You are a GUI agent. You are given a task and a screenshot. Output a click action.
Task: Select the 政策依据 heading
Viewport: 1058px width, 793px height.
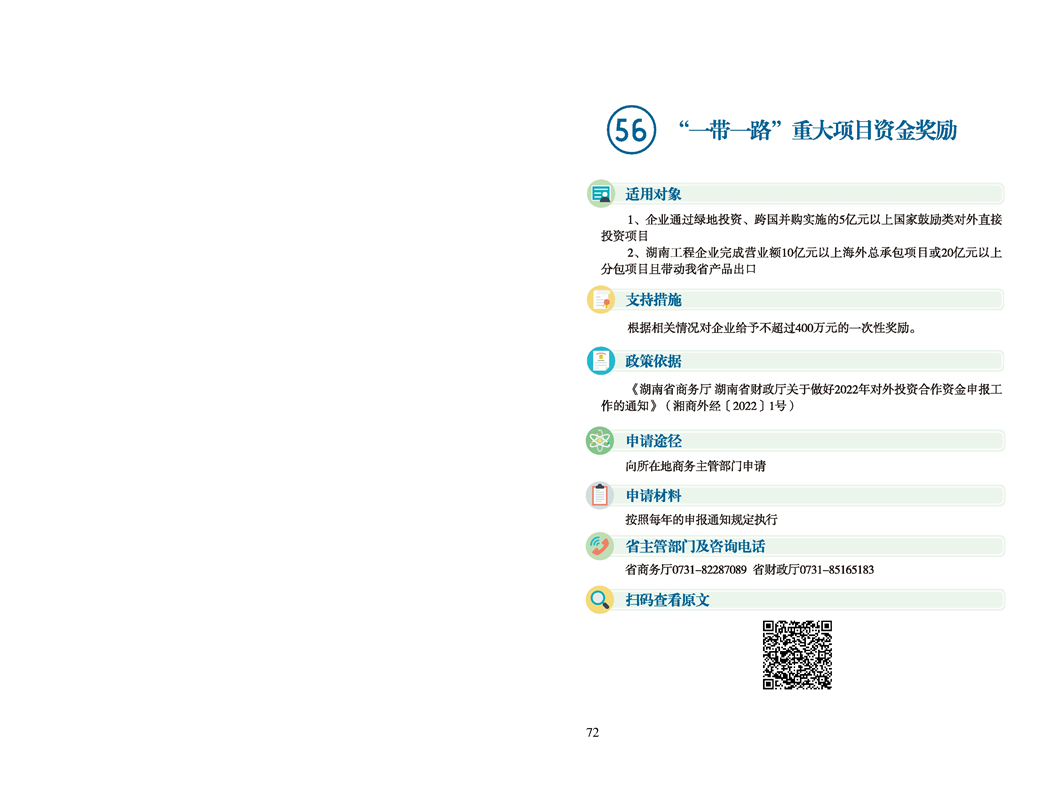point(653,361)
